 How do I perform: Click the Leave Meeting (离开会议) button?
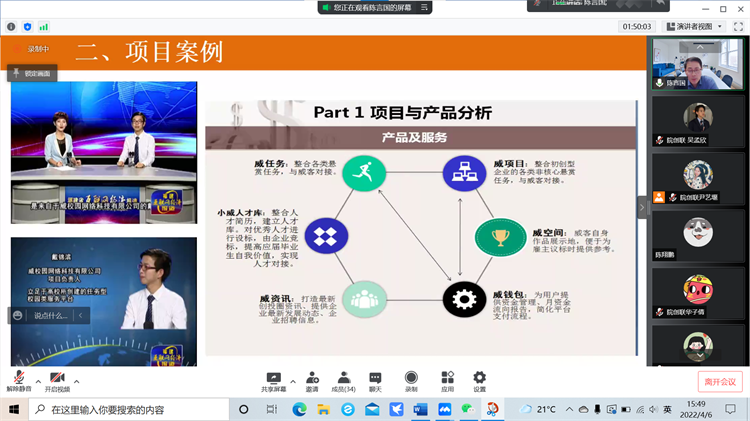click(719, 381)
